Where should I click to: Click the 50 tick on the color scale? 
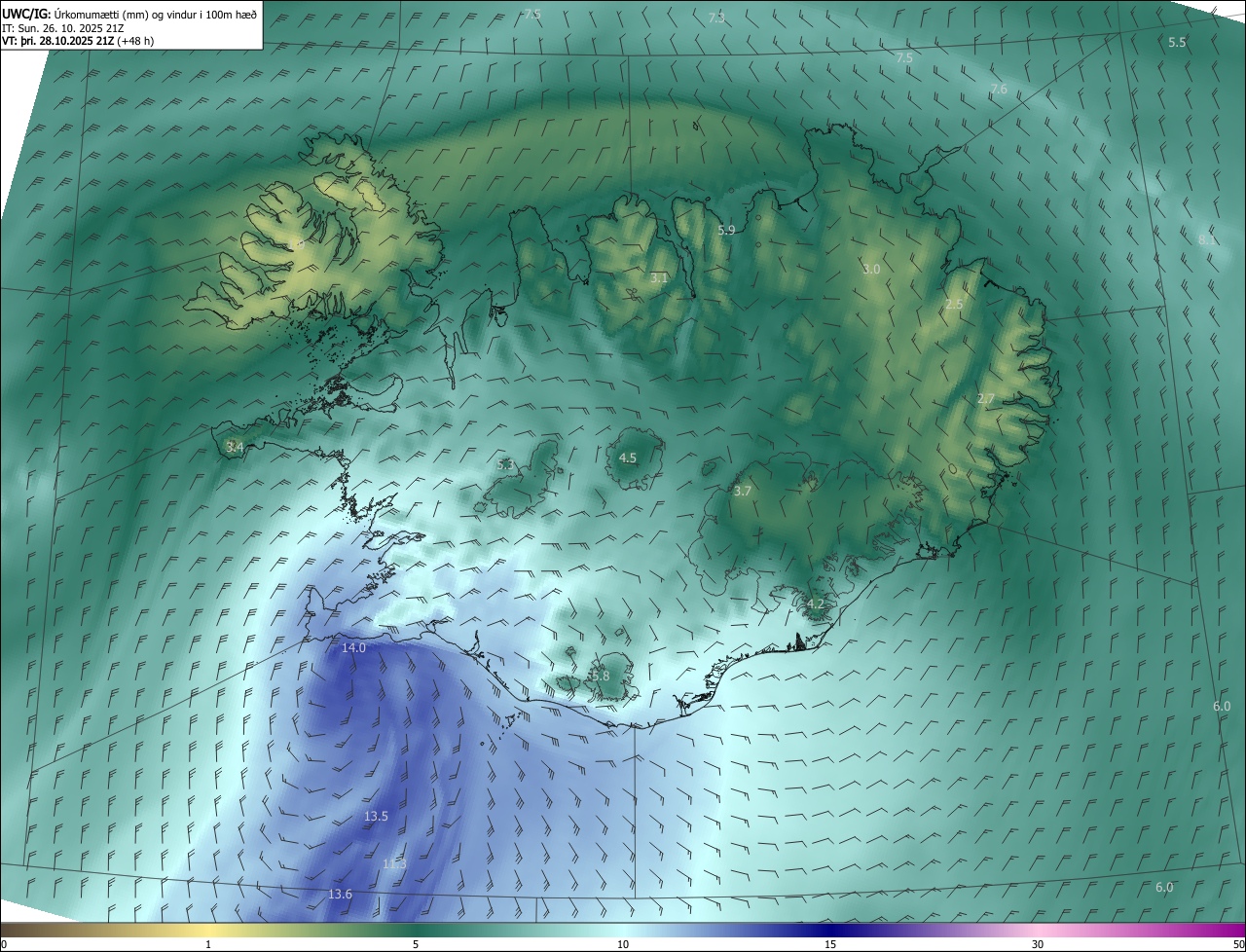(1238, 945)
